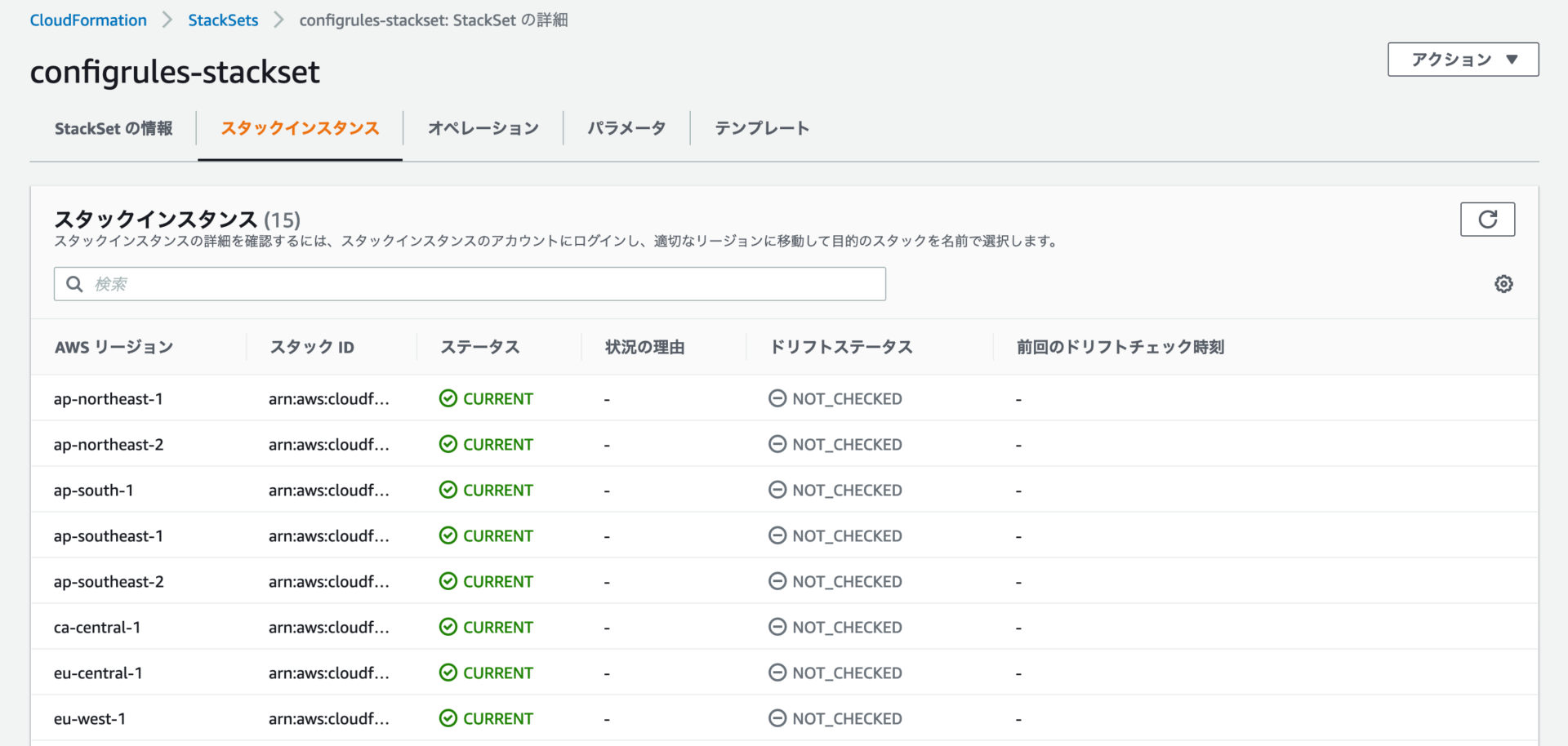Click the green CURRENT status icon for ap-northeast-1
The image size is (1568, 746).
[x=448, y=398]
